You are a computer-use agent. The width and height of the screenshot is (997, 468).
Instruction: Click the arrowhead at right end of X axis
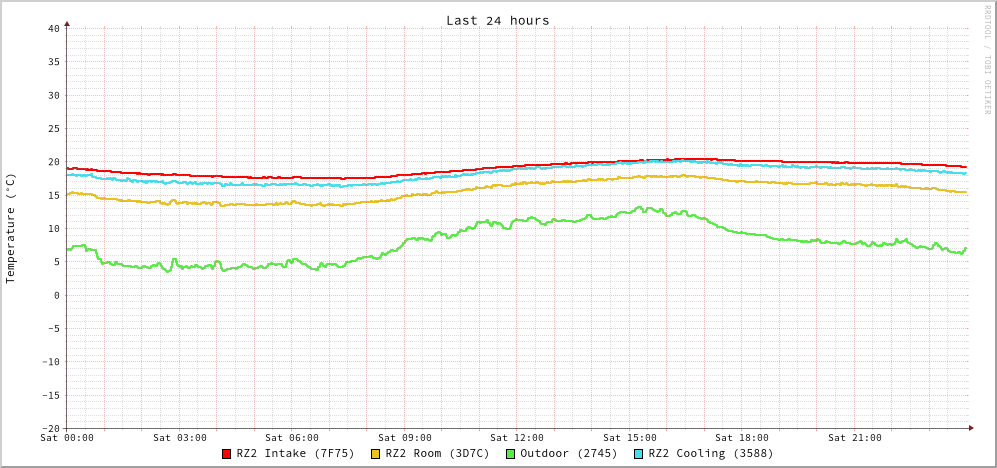click(970, 428)
